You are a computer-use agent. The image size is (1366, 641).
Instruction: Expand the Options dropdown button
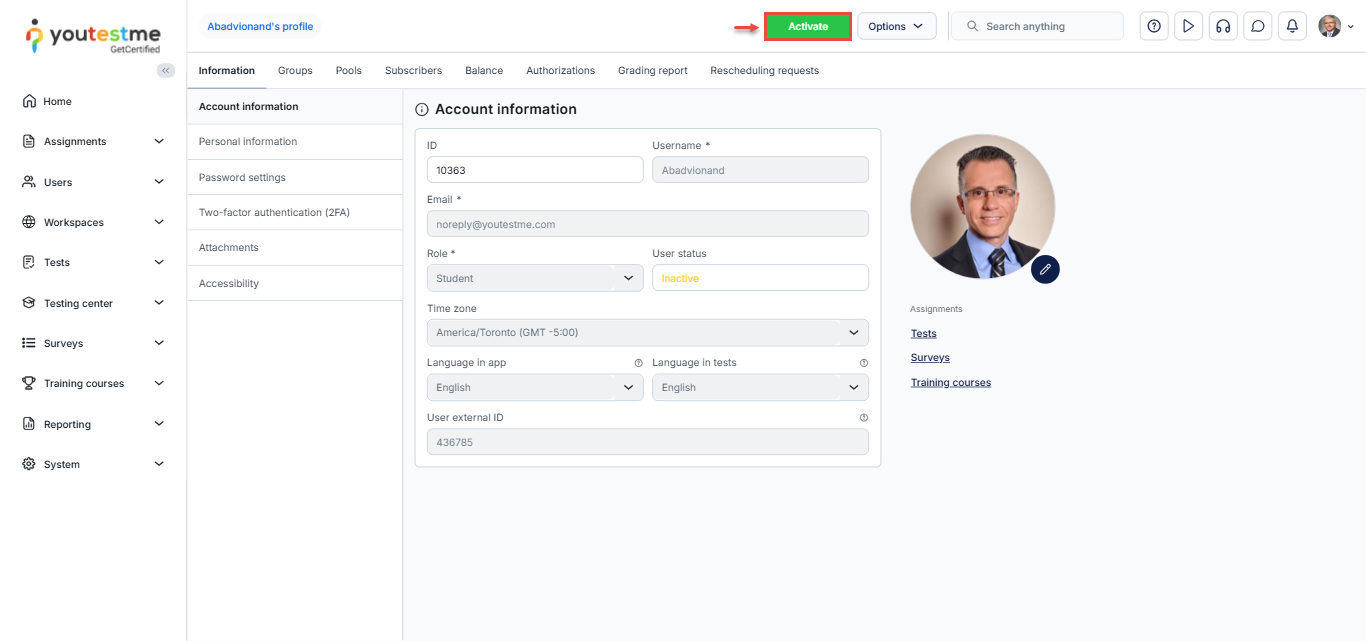[896, 27]
